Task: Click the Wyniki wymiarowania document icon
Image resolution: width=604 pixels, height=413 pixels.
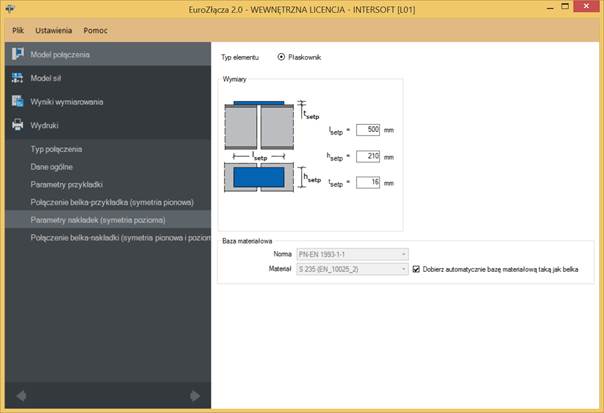Action: pyautogui.click(x=17, y=101)
